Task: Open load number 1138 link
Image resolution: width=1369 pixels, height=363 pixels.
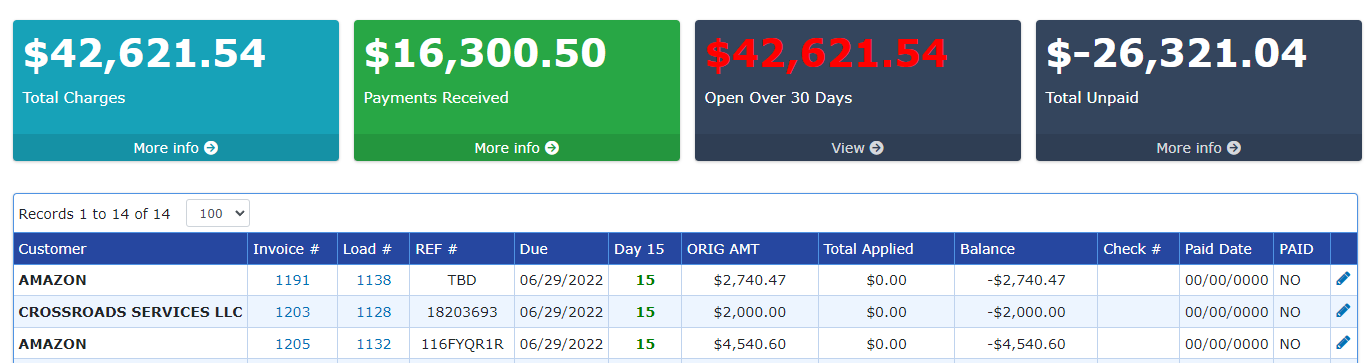Action: click(x=374, y=280)
